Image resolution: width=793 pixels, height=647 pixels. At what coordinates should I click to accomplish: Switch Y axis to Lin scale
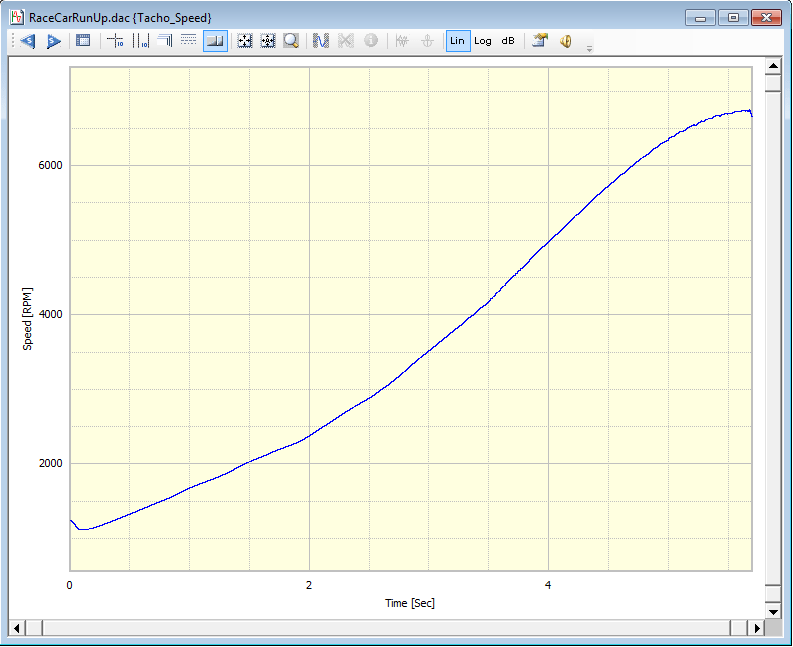coord(457,41)
